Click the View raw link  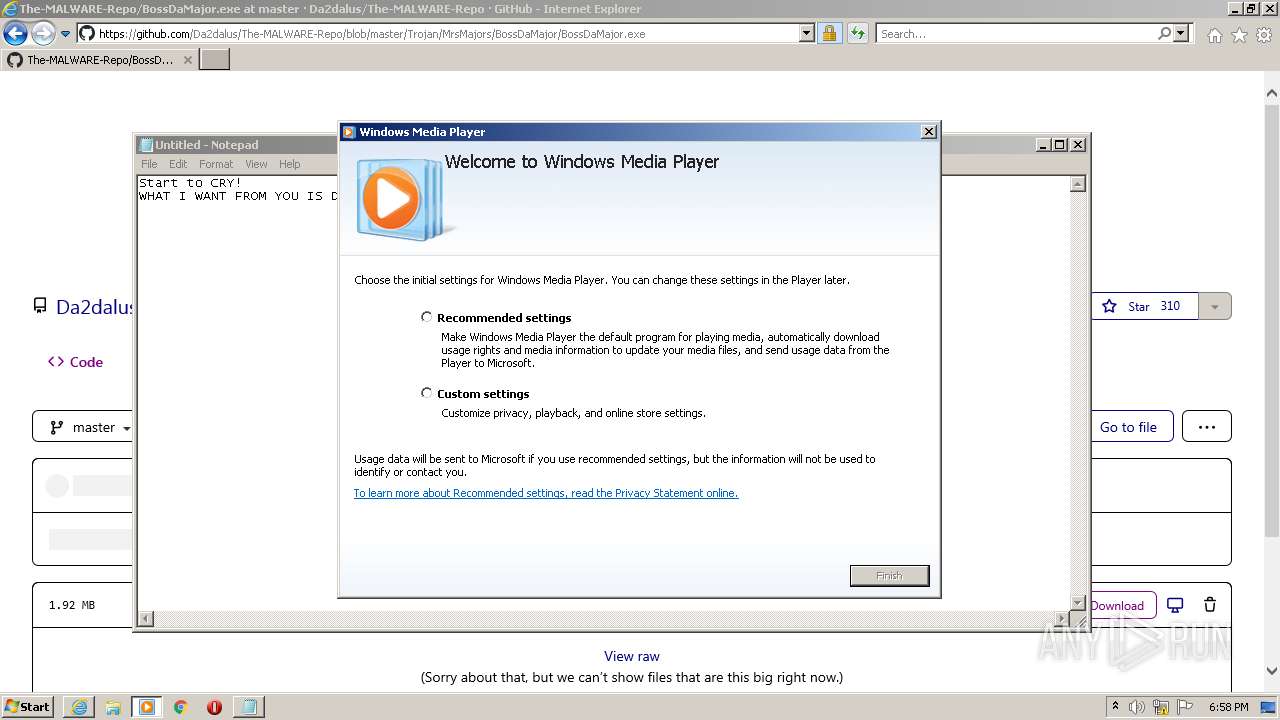632,656
